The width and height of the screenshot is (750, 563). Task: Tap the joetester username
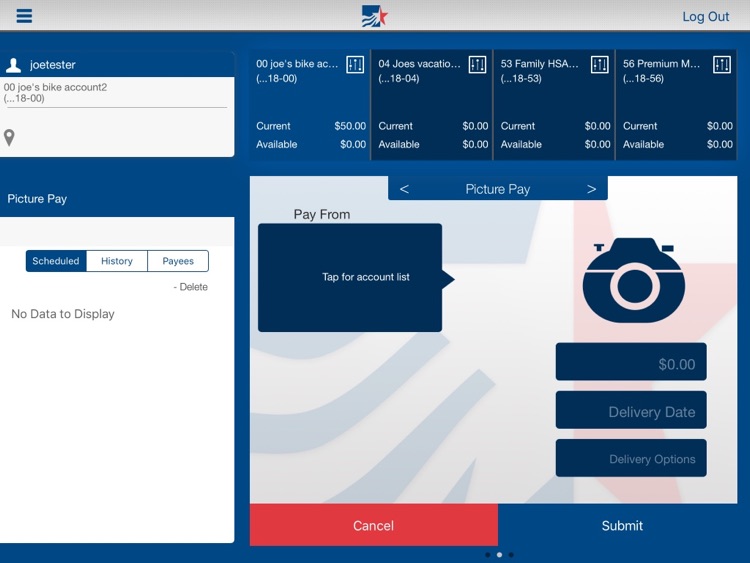53,65
